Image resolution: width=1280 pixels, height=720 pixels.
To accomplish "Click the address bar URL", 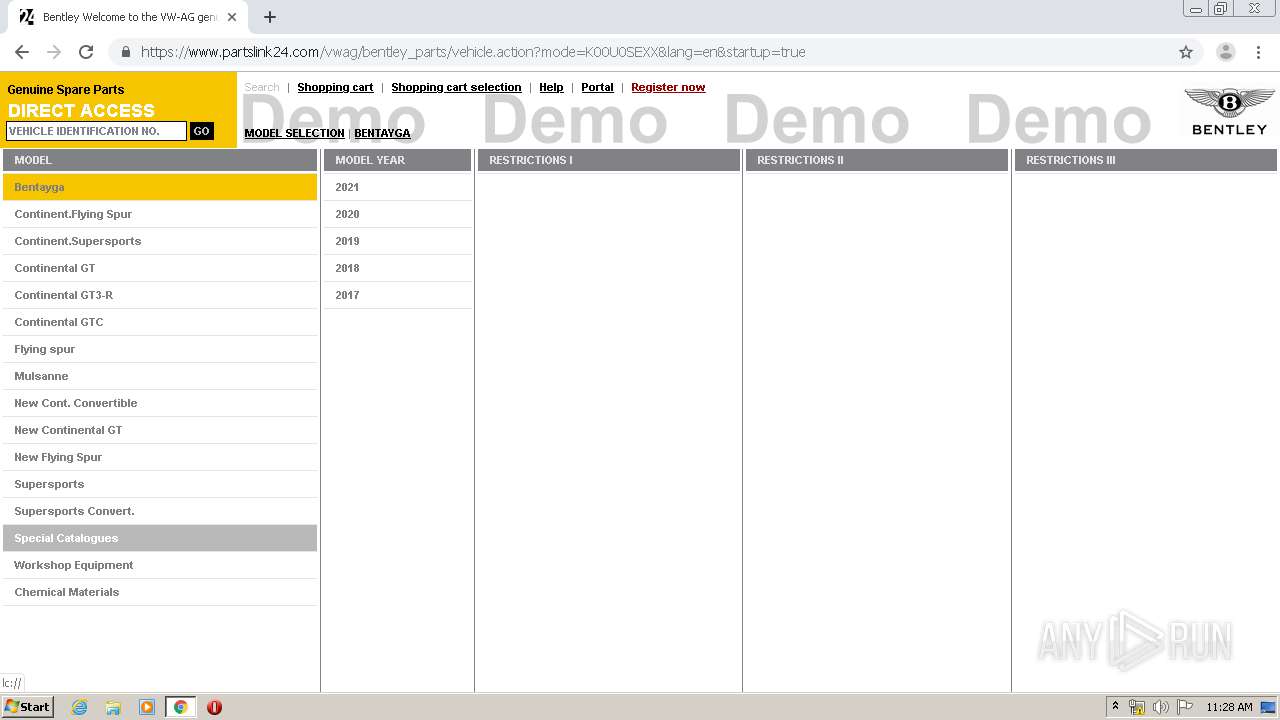I will tap(473, 52).
